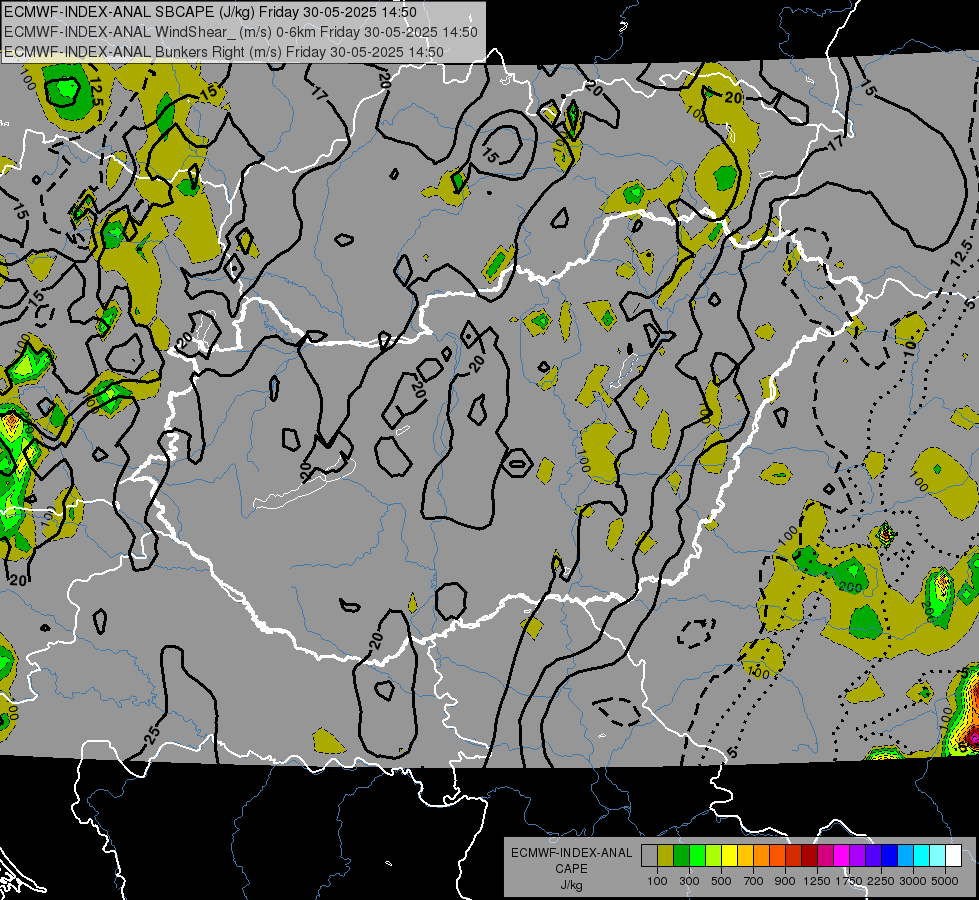Select the pure yellow legend swatch
Screen dimensions: 979x900
pyautogui.click(x=729, y=856)
